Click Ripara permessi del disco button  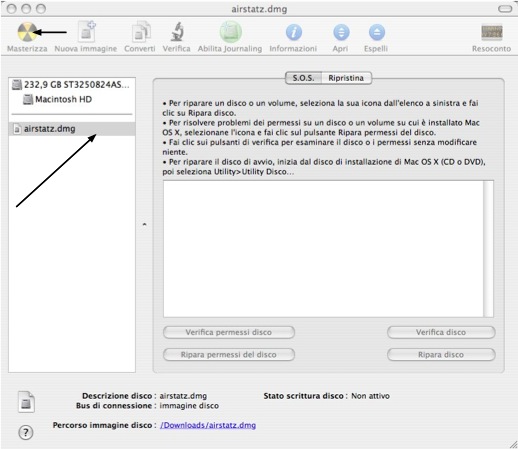[x=229, y=355]
